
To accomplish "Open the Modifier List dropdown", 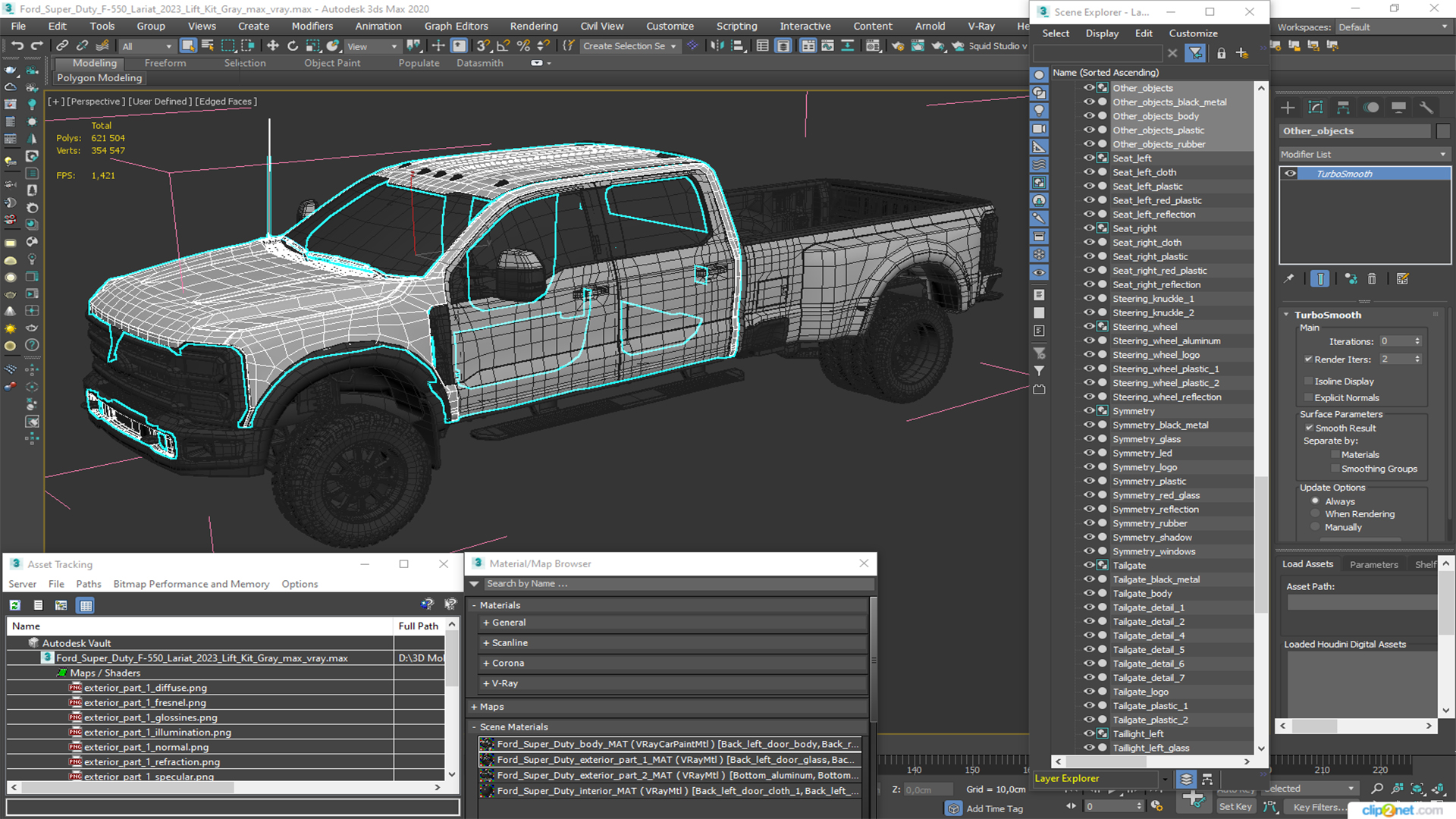I will (x=1363, y=154).
